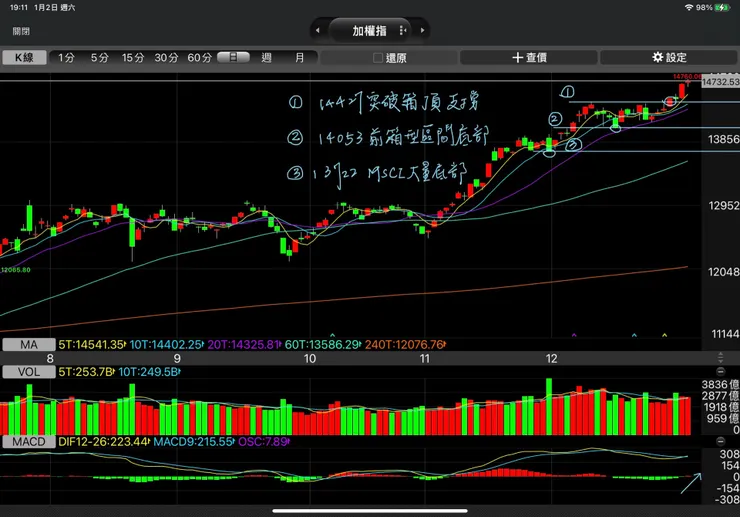This screenshot has width=740, height=517.
Task: Select the 240T:12076.76 moving average value
Action: coord(405,345)
